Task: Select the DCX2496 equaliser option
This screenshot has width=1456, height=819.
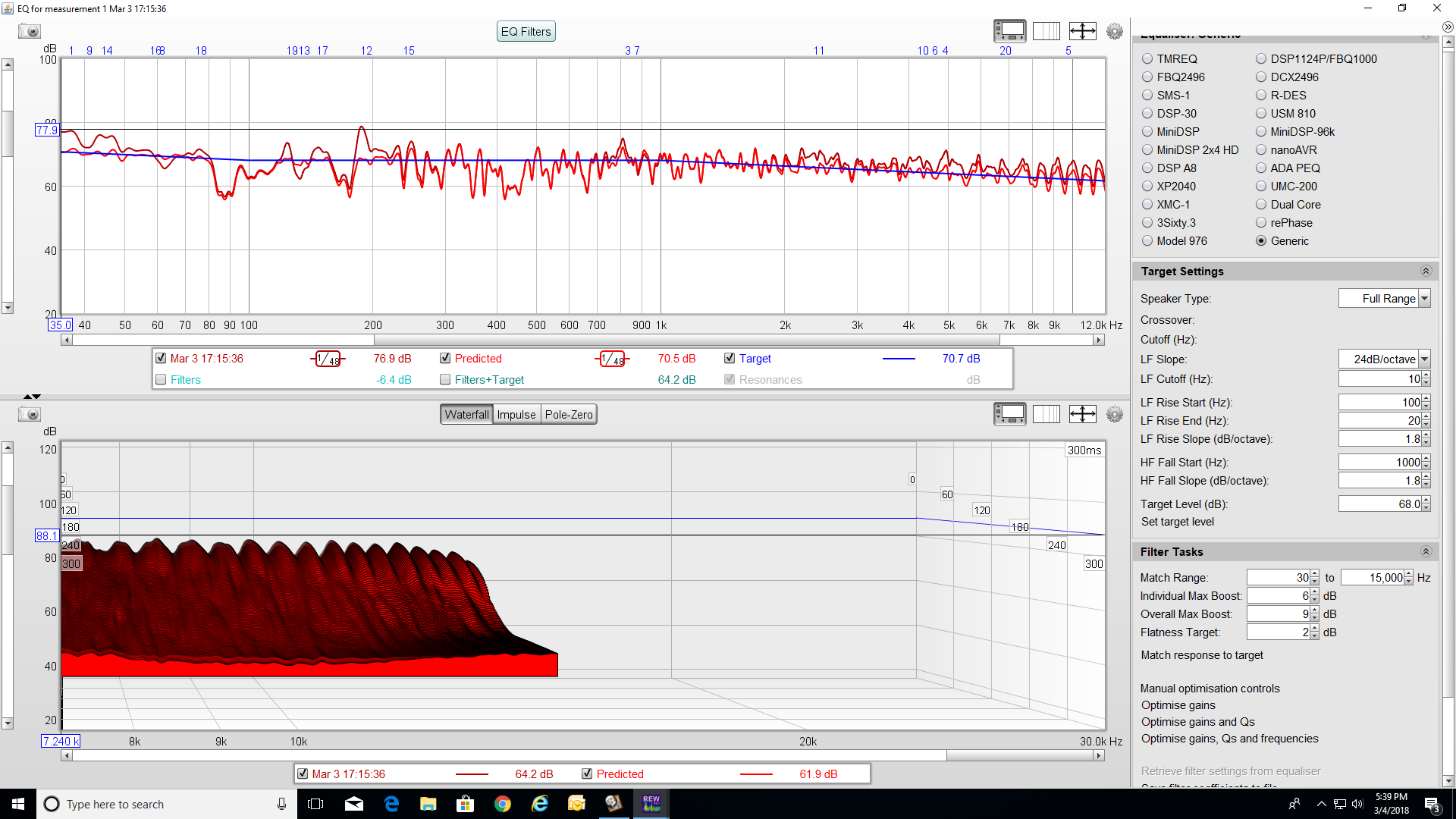Action: coord(1261,77)
